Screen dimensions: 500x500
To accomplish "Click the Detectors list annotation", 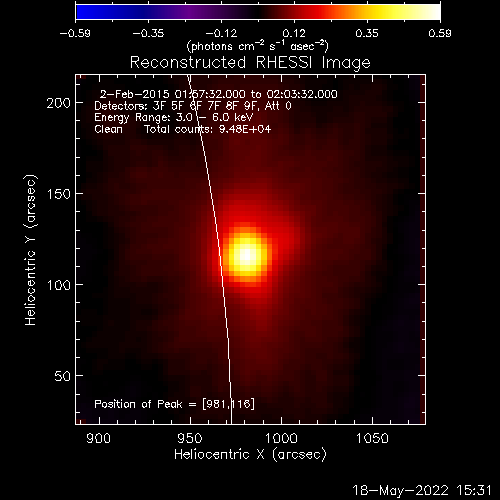I will [x=193, y=106].
